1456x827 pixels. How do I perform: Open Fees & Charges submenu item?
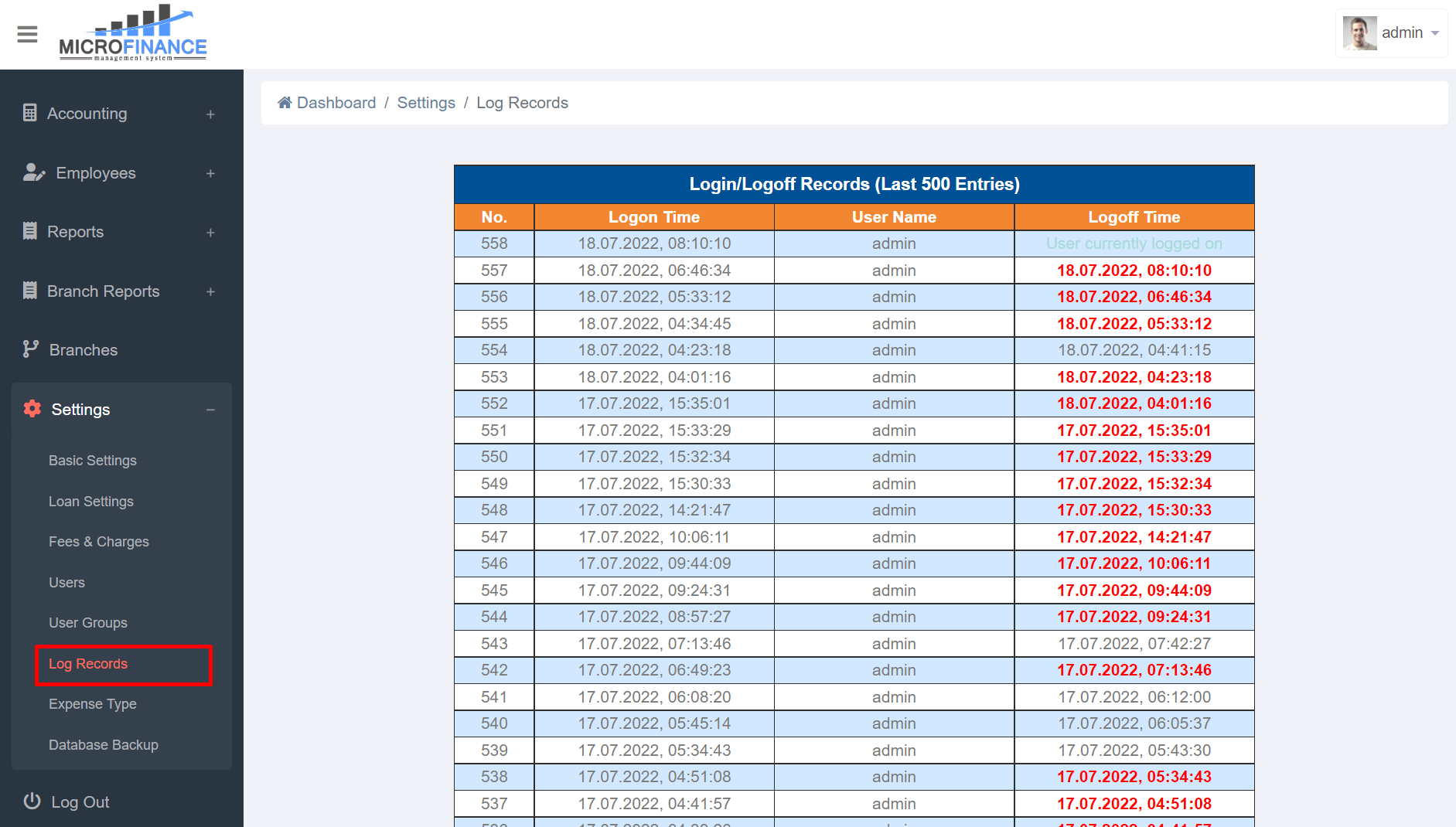99,542
